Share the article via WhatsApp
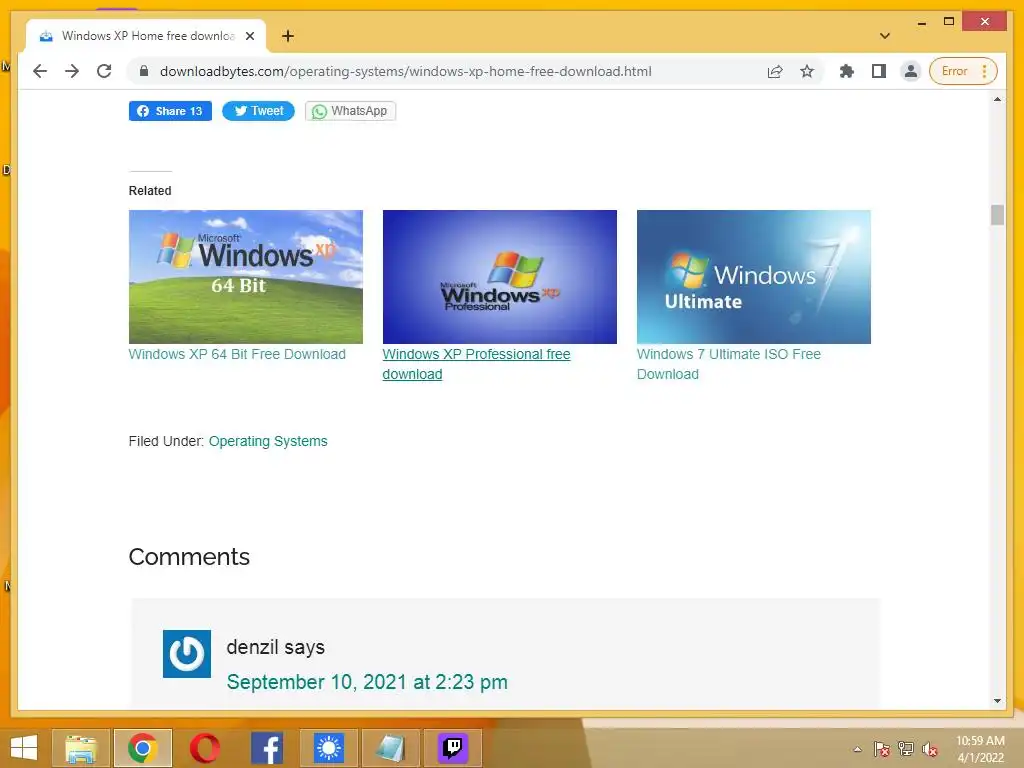The width and height of the screenshot is (1024, 768). (350, 111)
